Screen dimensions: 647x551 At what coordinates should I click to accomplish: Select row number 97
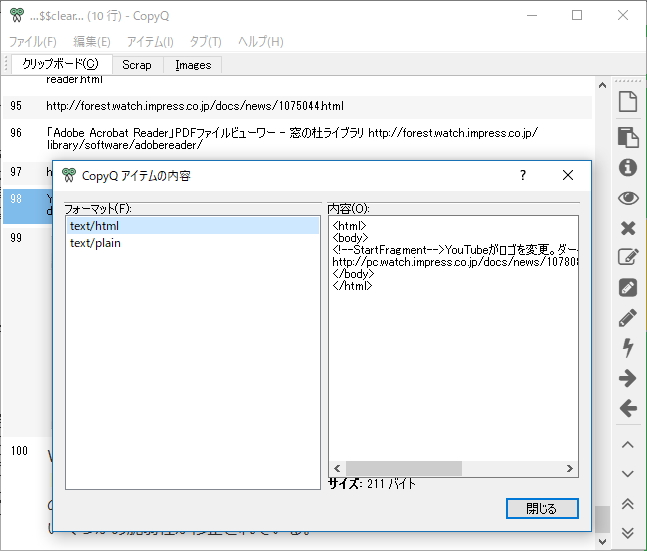16,172
